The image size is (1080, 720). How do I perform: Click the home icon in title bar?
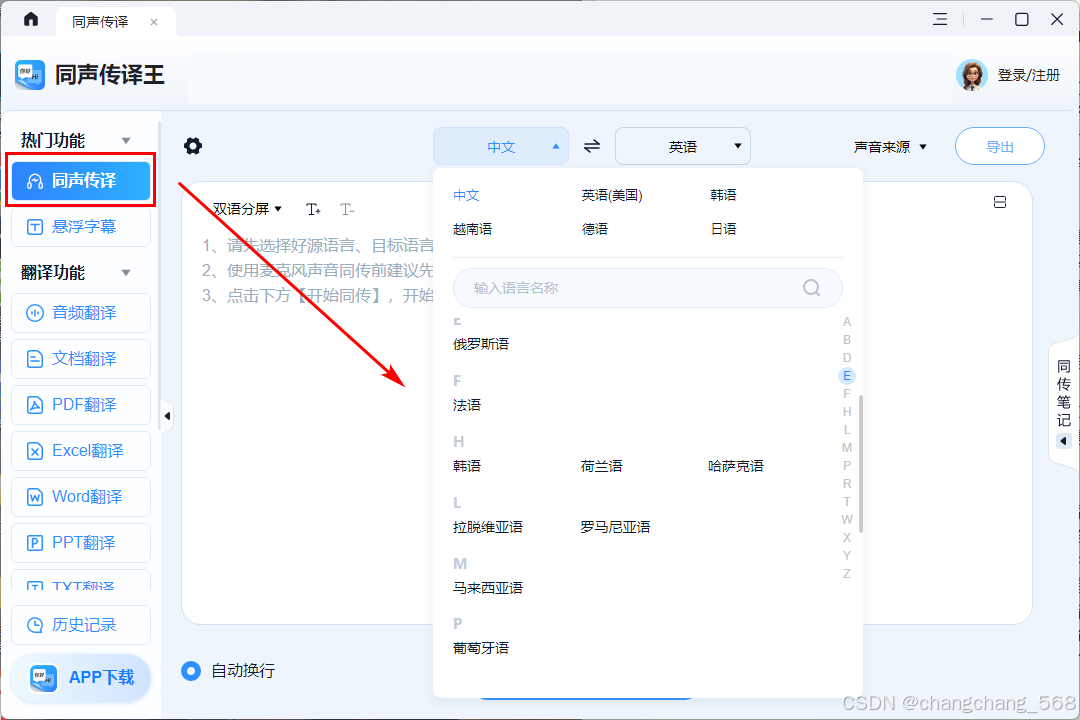[30, 19]
